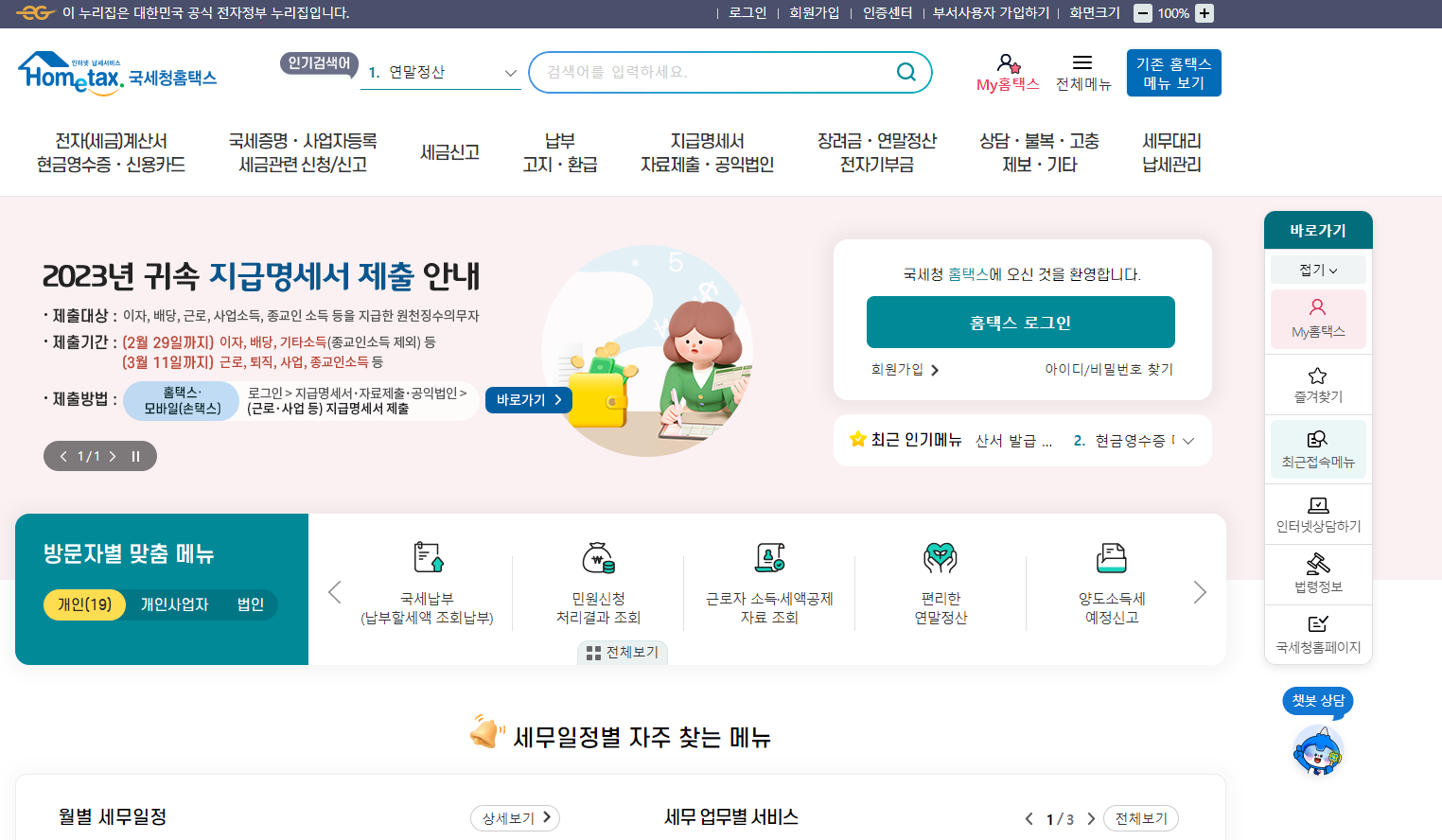The width and height of the screenshot is (1442, 840).
Task: Open 양도소득세 예정신고 shortcut
Action: point(1112,583)
